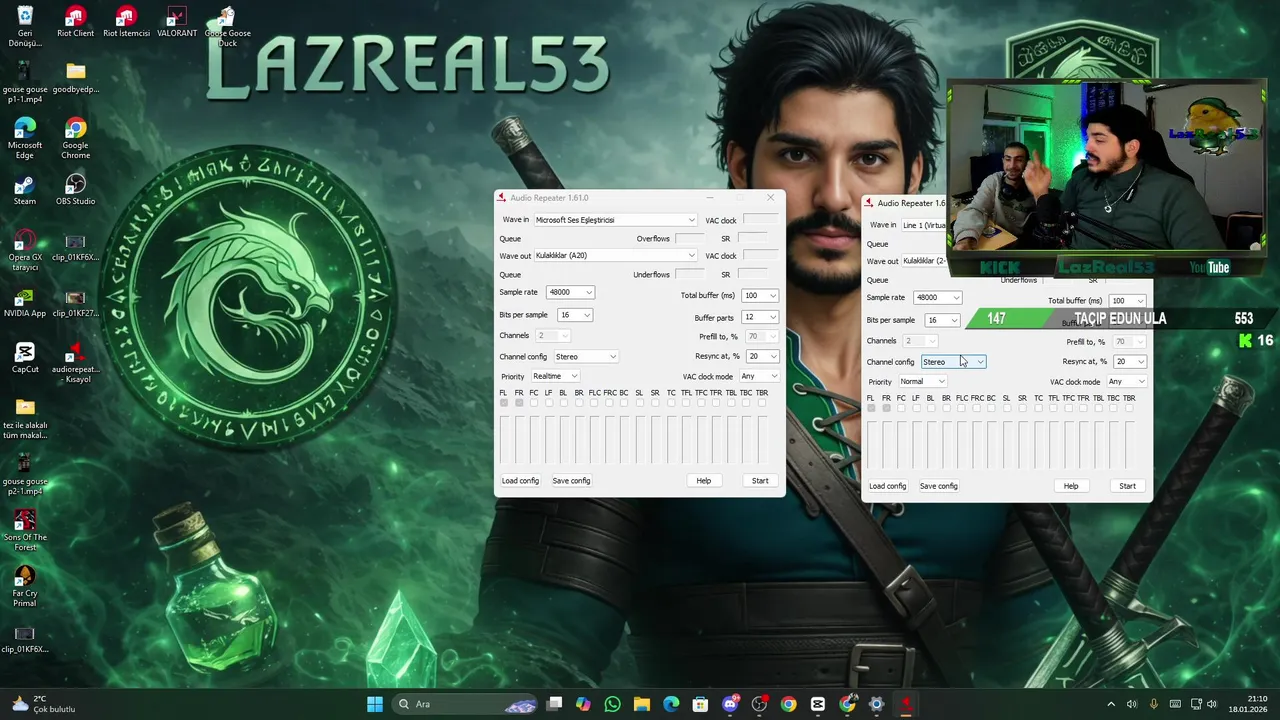Open WhatsApp from the taskbar
Viewport: 1280px width, 720px height.
click(x=612, y=704)
